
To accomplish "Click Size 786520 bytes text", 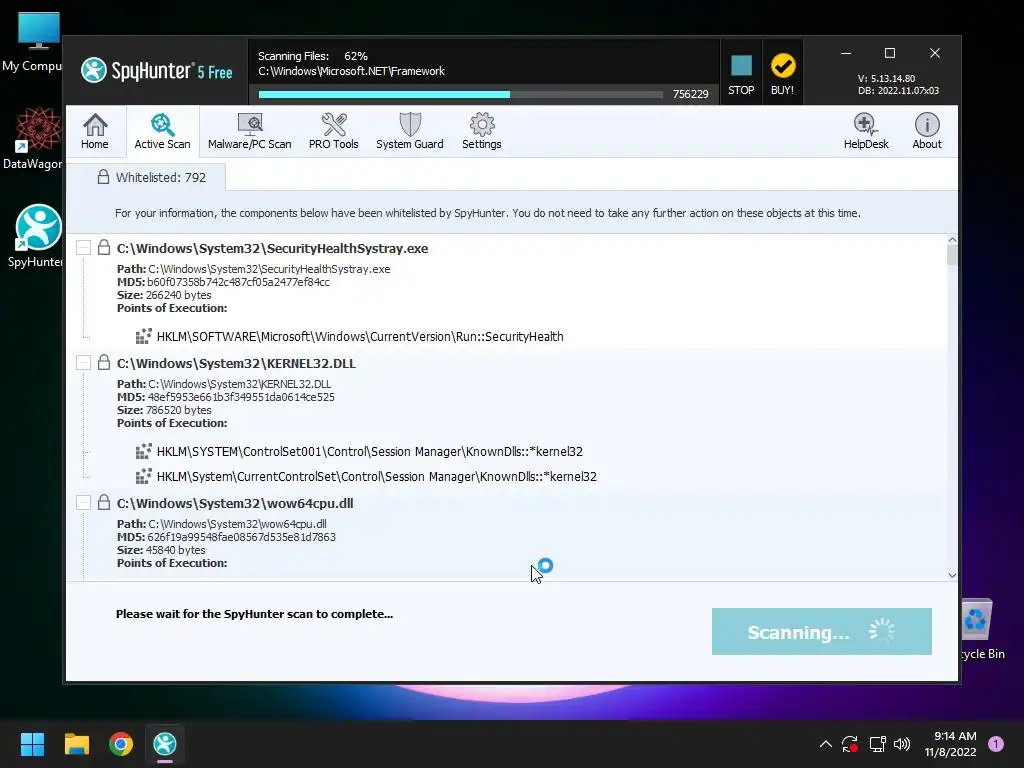I will point(164,410).
